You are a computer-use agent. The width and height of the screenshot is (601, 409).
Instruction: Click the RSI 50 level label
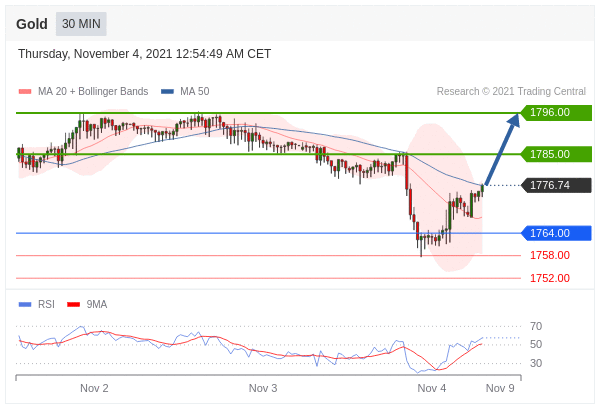click(x=536, y=345)
